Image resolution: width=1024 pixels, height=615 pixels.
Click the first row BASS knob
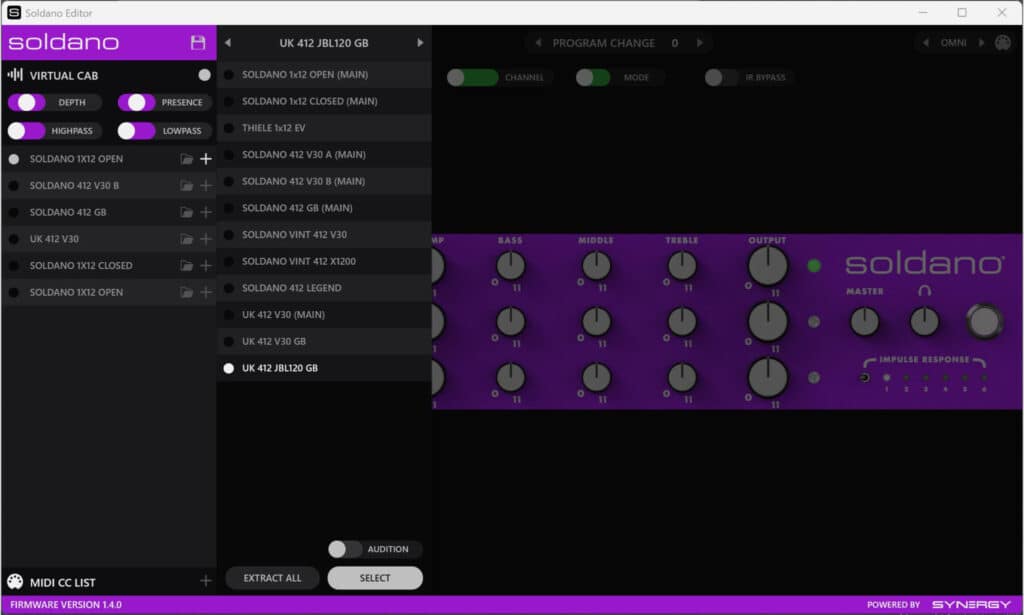(x=510, y=266)
